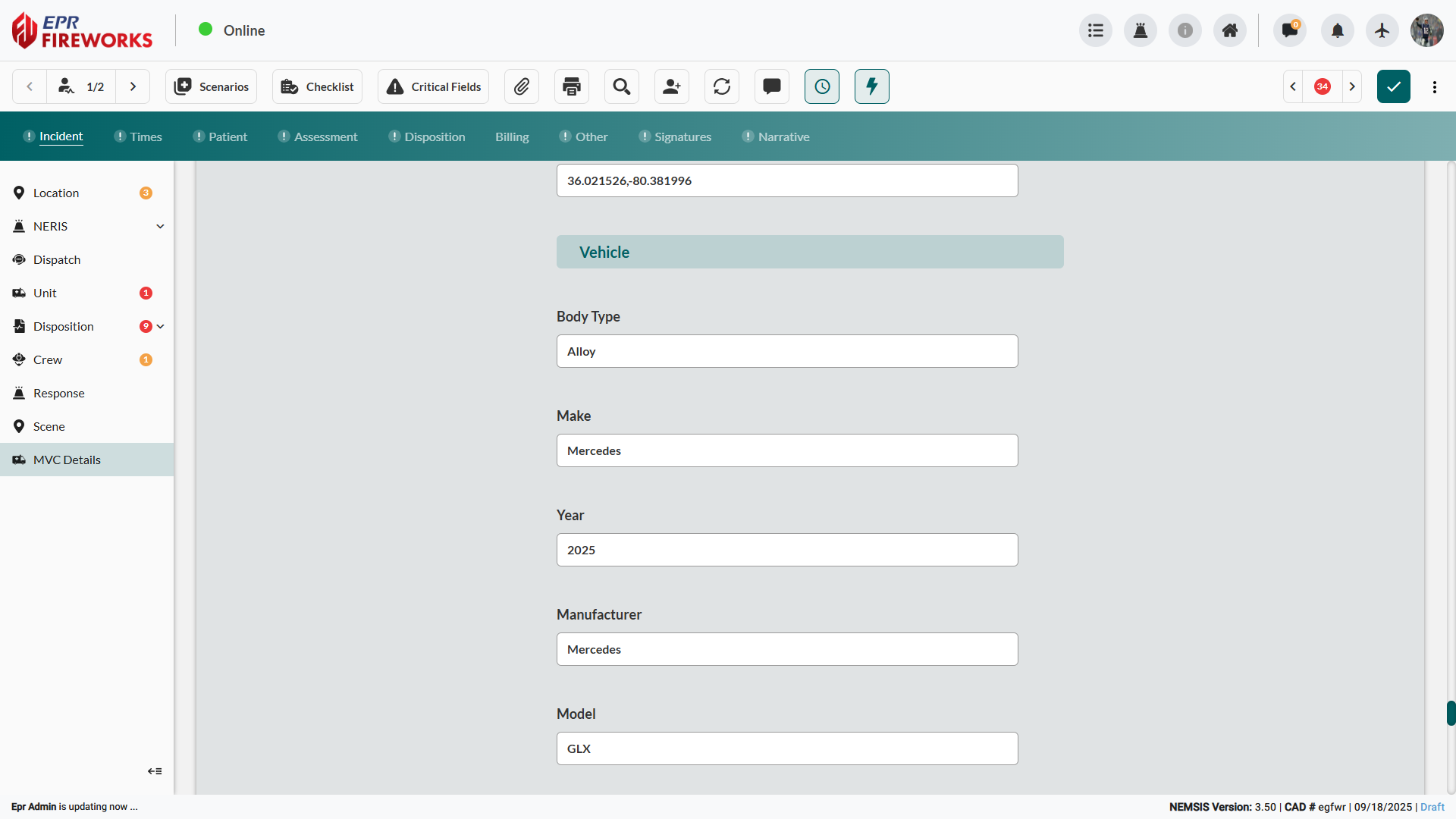Click the Scenarios button
This screenshot has width=1456, height=819.
point(212,86)
